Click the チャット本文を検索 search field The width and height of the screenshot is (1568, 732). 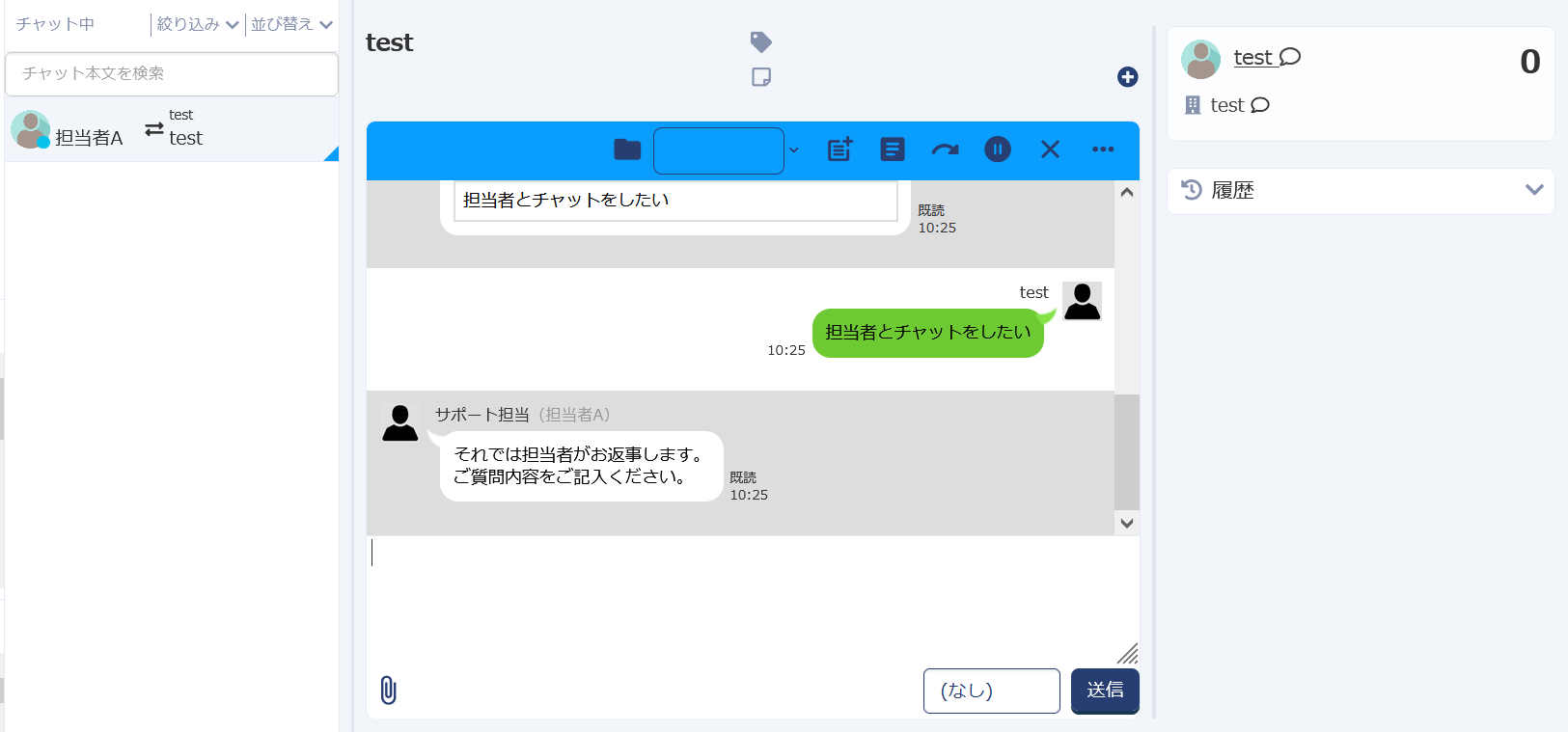pyautogui.click(x=172, y=73)
